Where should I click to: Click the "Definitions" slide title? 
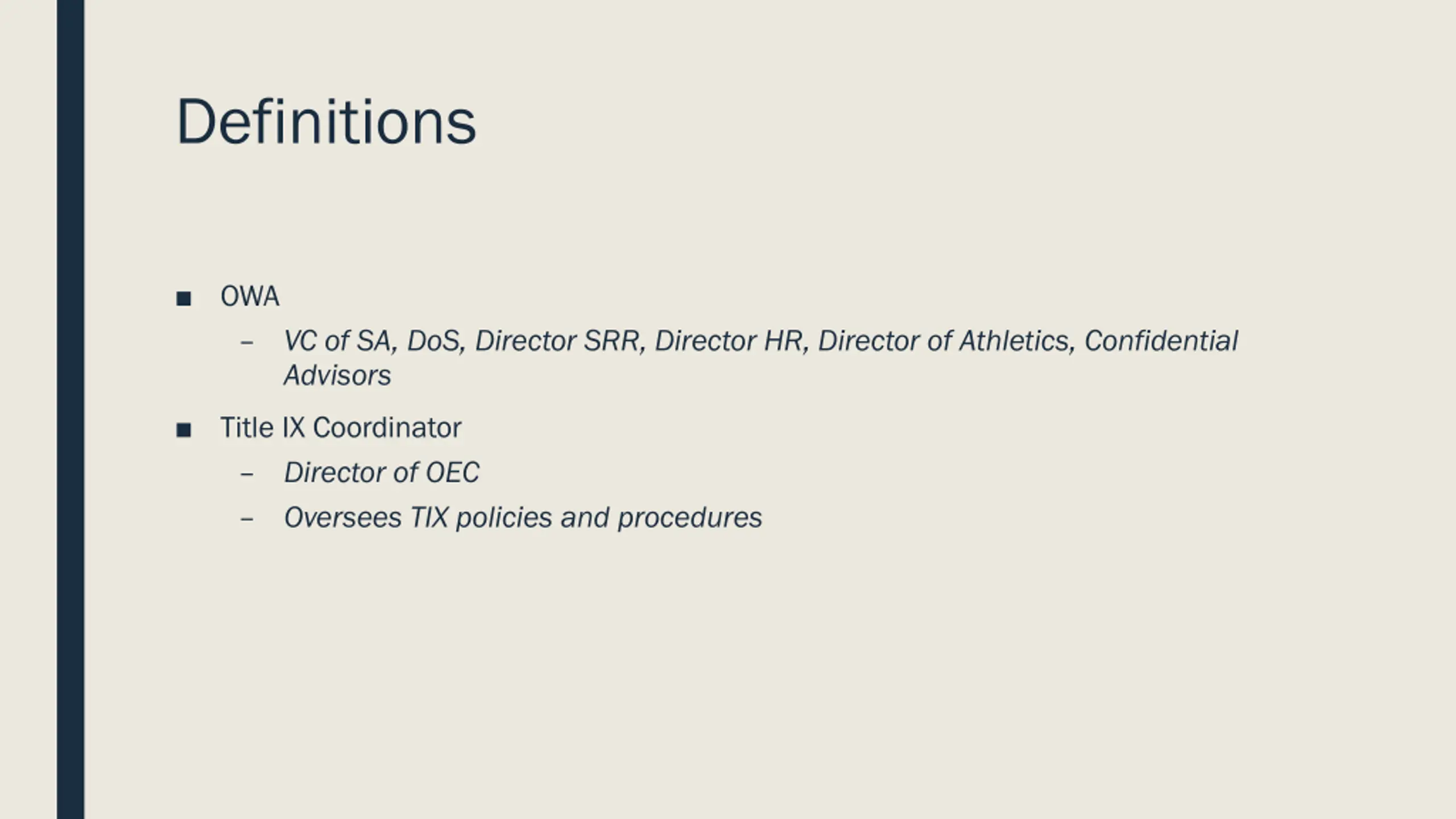pyautogui.click(x=326, y=122)
